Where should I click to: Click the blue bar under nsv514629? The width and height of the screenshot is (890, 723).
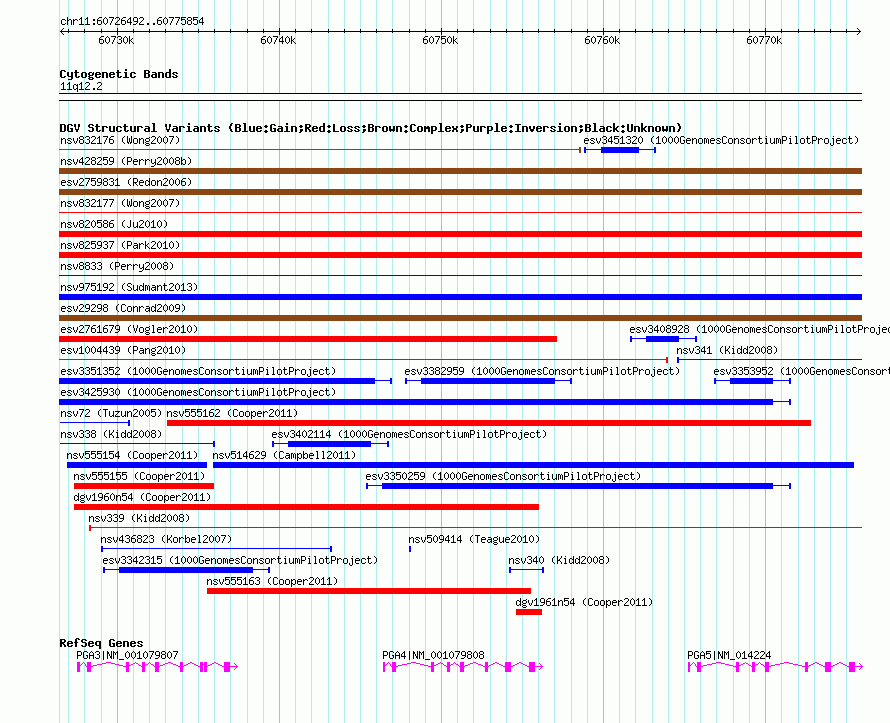point(533,465)
